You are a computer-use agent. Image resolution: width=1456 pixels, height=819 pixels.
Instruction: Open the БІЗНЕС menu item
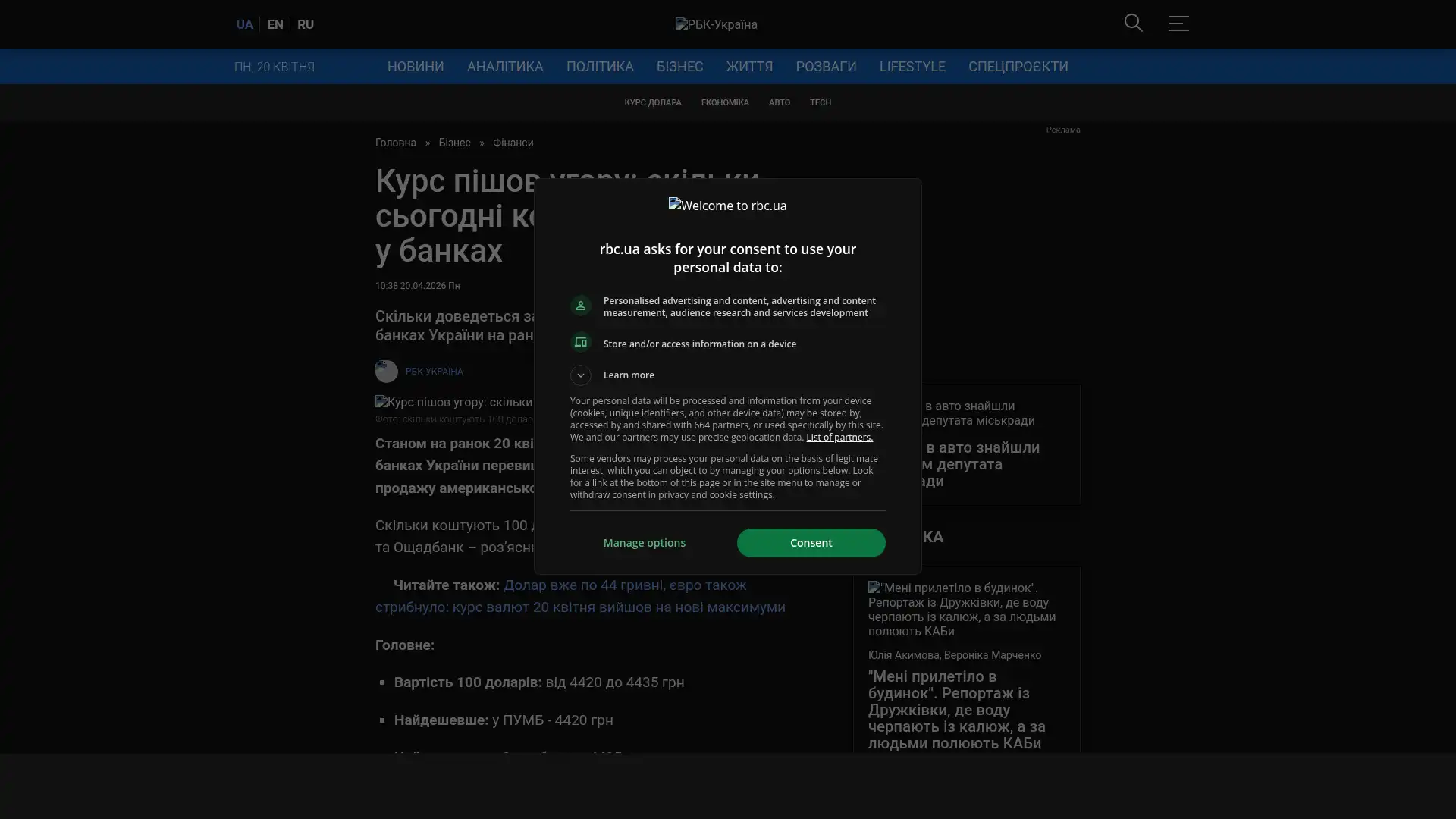[679, 67]
